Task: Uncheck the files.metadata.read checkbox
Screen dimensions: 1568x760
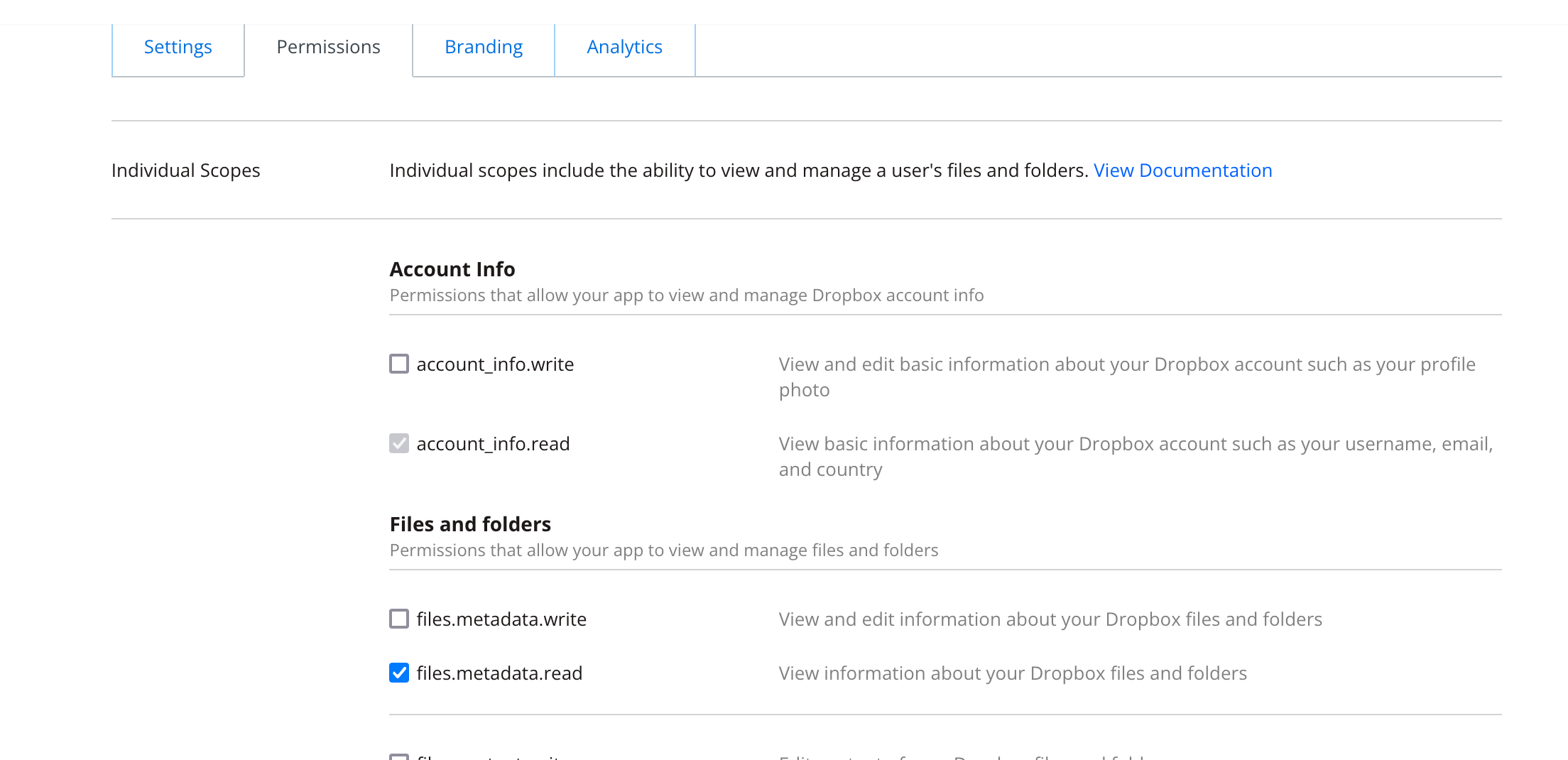Action: point(399,673)
